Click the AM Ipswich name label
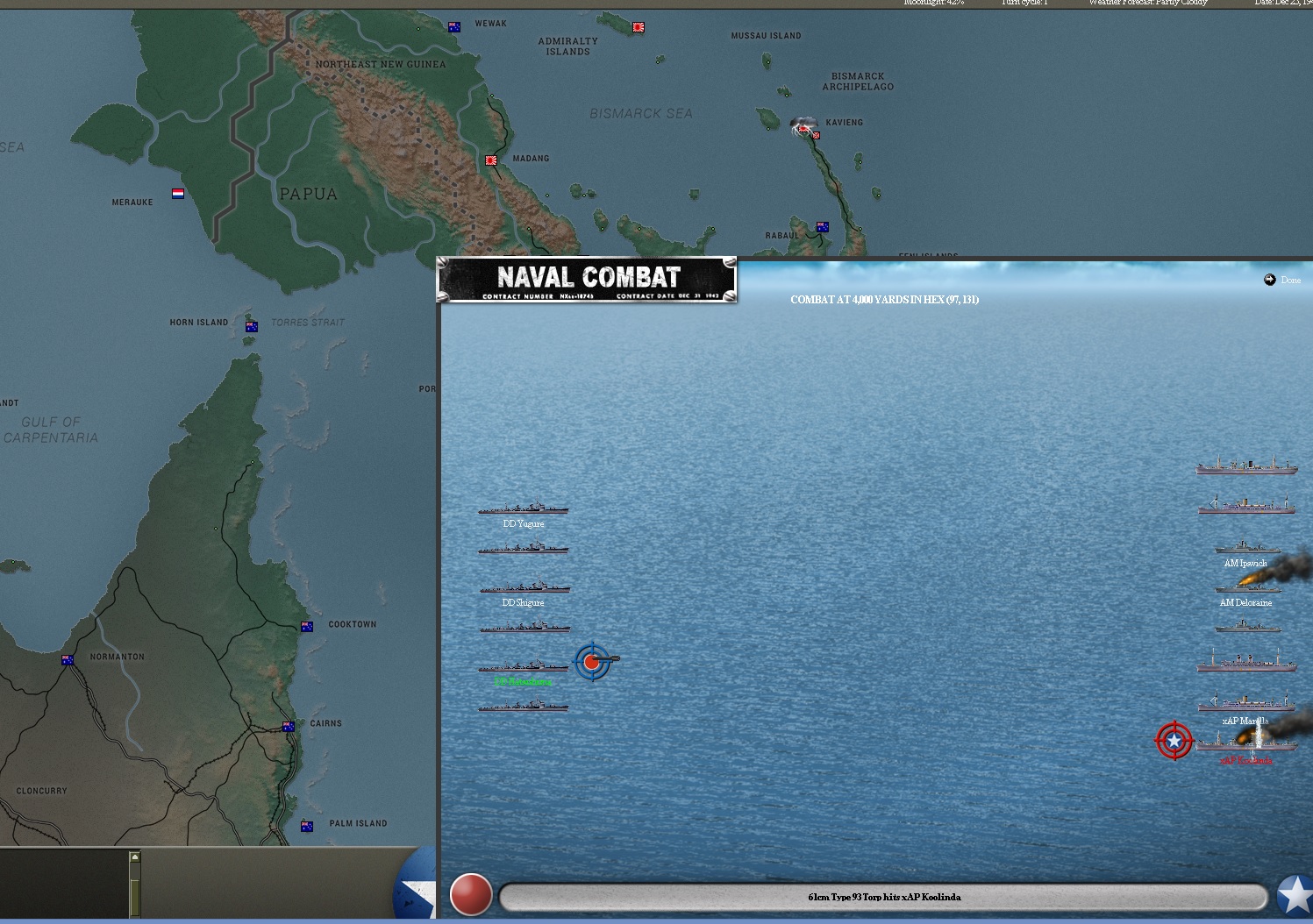Viewport: 1313px width, 924px height. 1245,563
